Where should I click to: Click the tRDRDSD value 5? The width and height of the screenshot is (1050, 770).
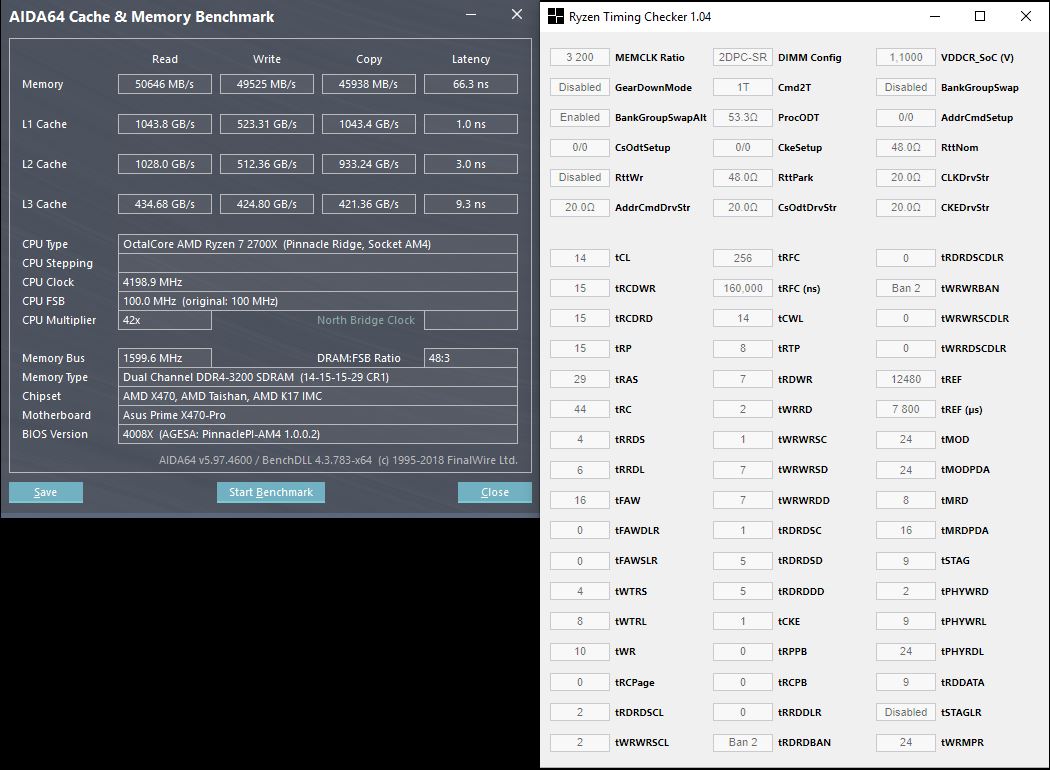[x=743, y=560]
